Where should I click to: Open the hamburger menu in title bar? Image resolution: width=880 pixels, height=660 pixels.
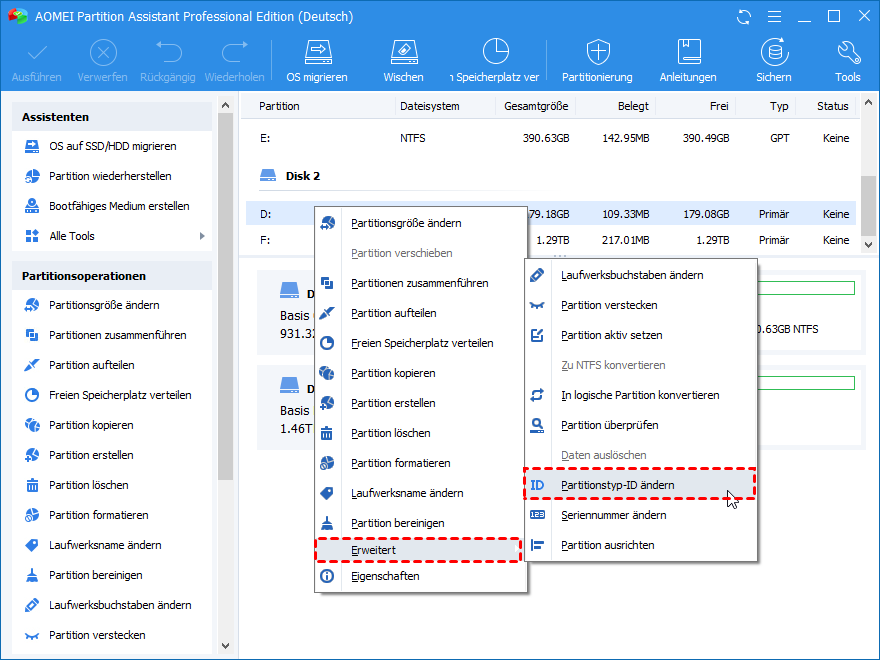774,17
